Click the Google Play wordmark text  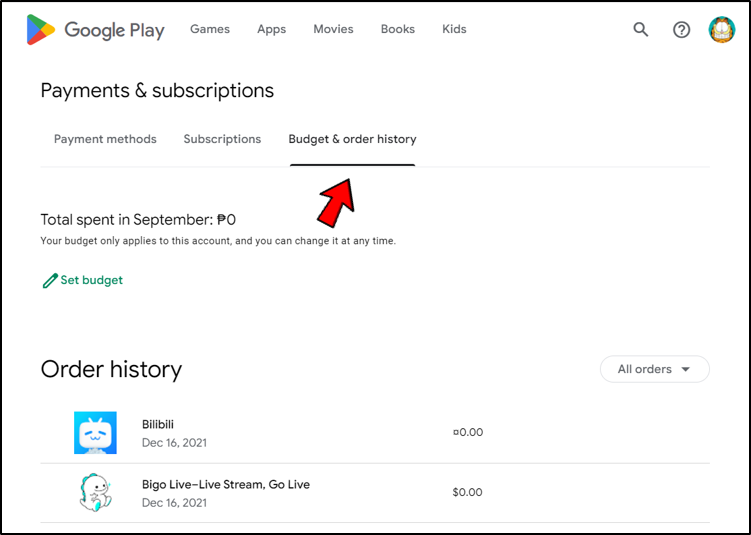tap(114, 30)
